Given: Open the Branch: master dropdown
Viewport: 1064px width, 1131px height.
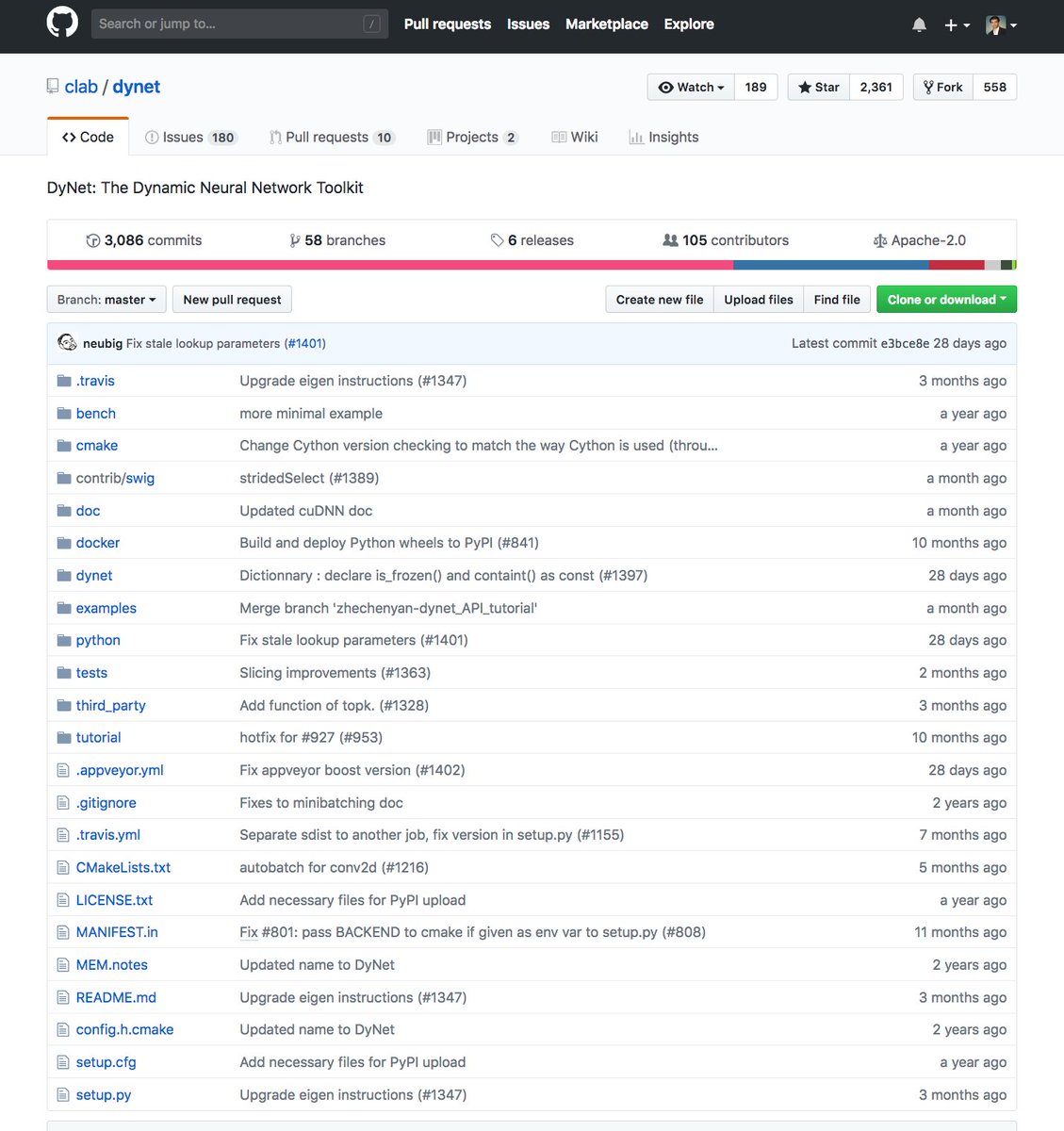Looking at the screenshot, I should pyautogui.click(x=106, y=300).
